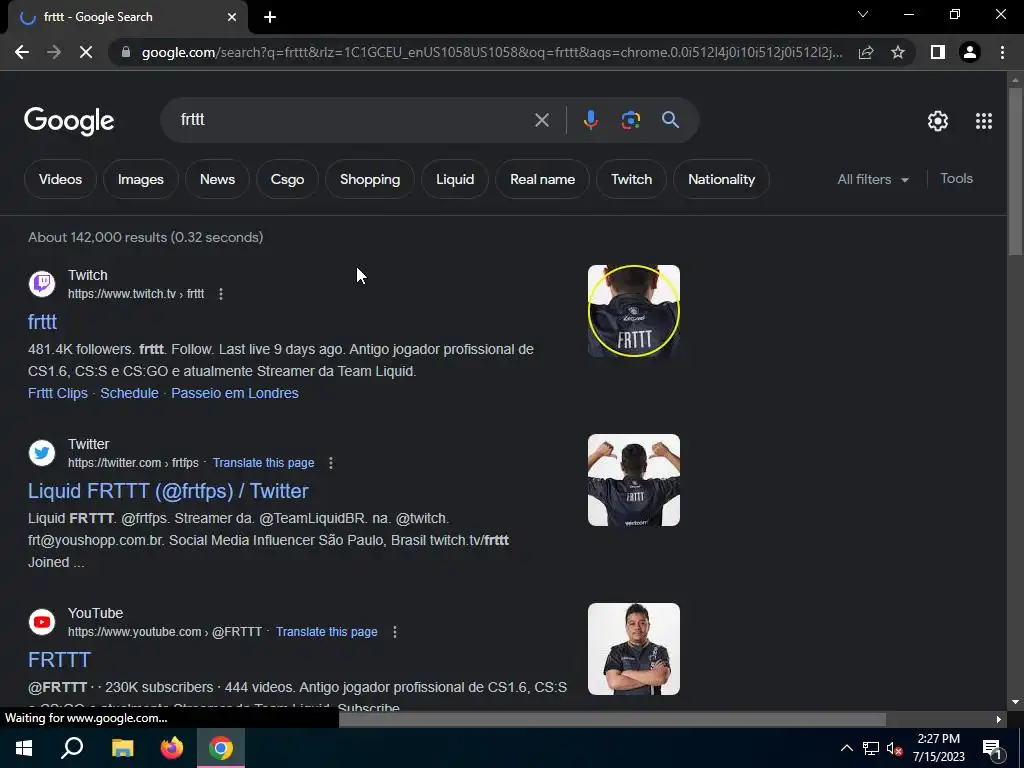Open Windows taskbar search
Viewport: 1024px width, 768px height.
click(x=72, y=748)
